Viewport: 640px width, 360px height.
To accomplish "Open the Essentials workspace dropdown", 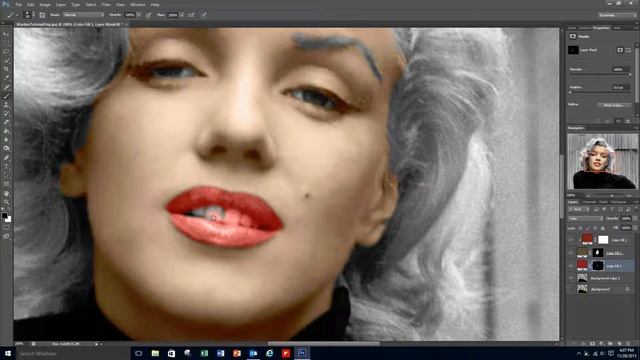I will click(617, 15).
